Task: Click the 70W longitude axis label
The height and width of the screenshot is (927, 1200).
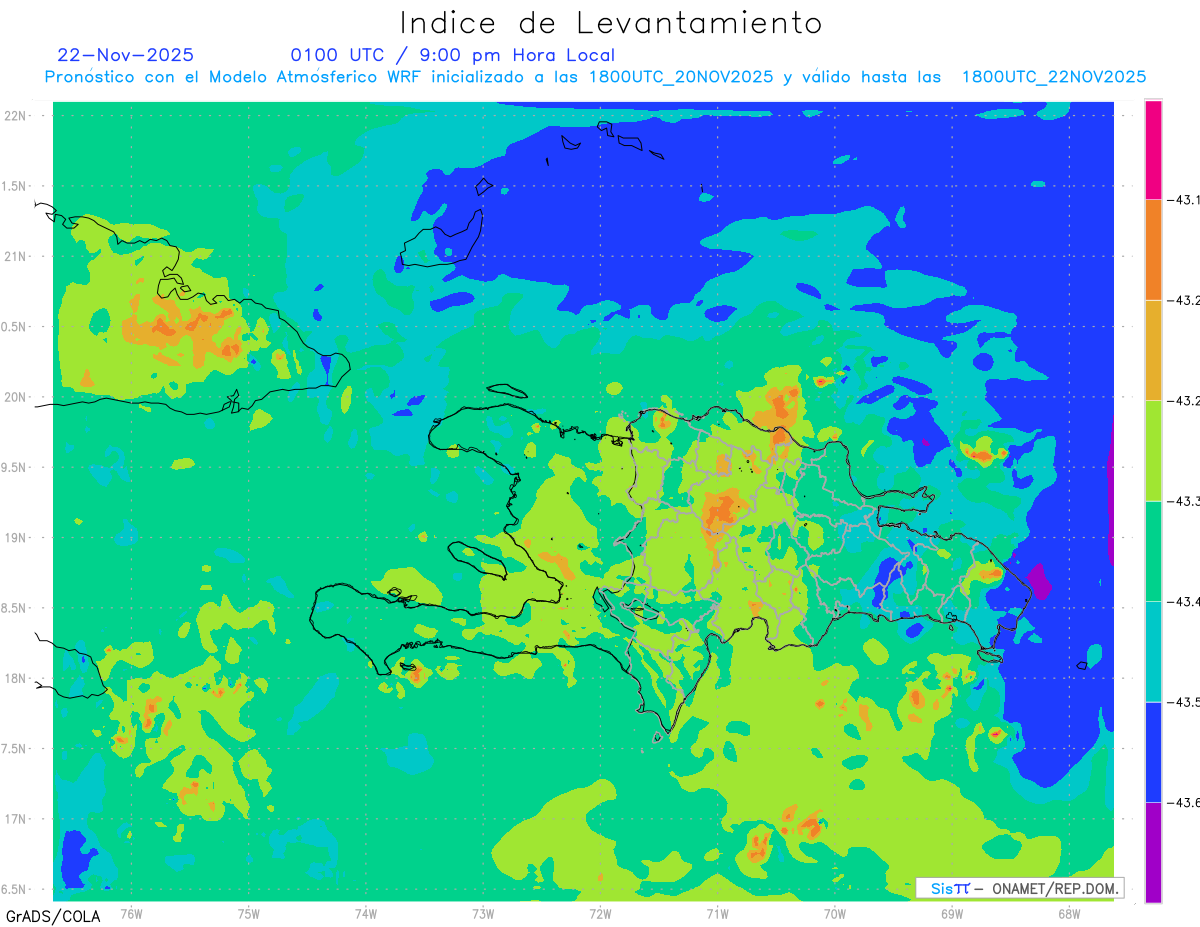Action: pyautogui.click(x=835, y=913)
